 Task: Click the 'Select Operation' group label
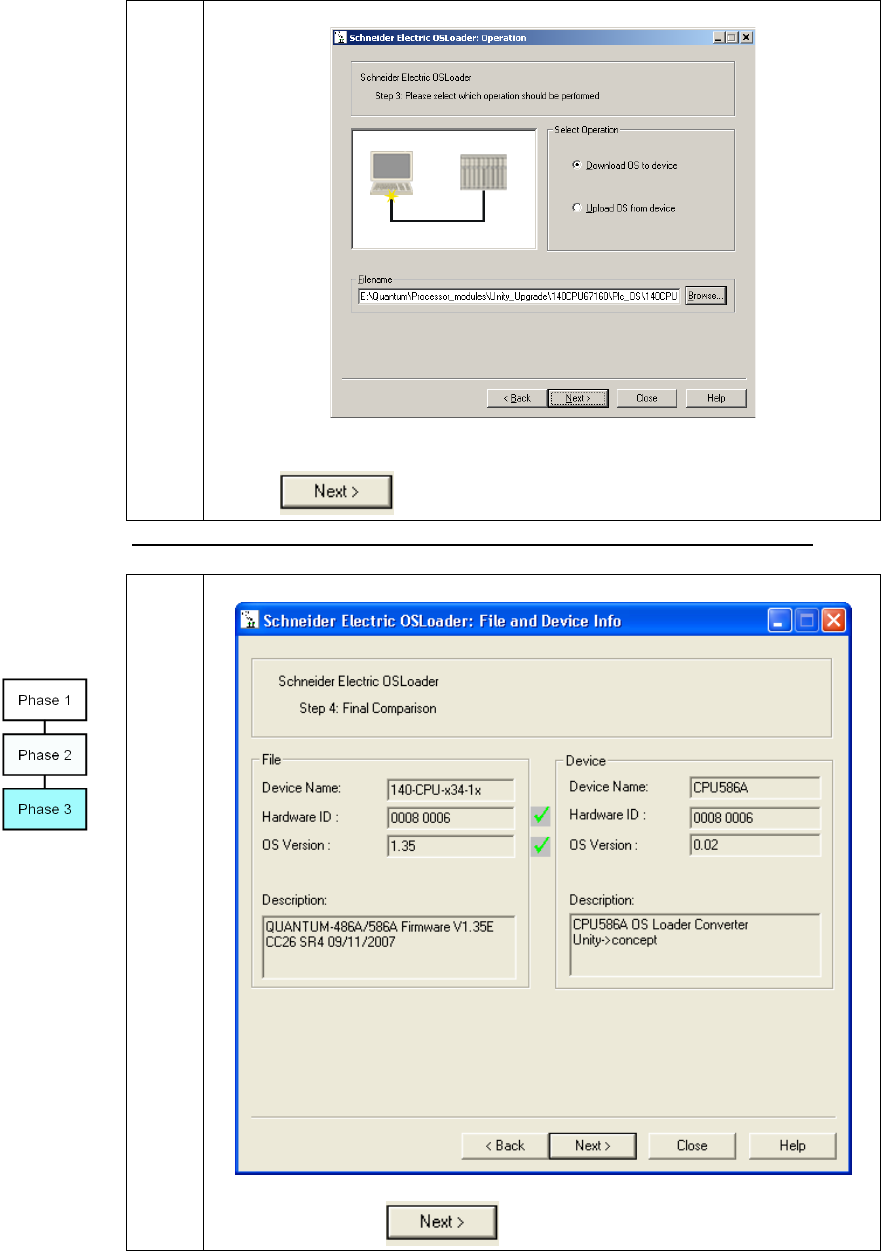pyautogui.click(x=586, y=130)
